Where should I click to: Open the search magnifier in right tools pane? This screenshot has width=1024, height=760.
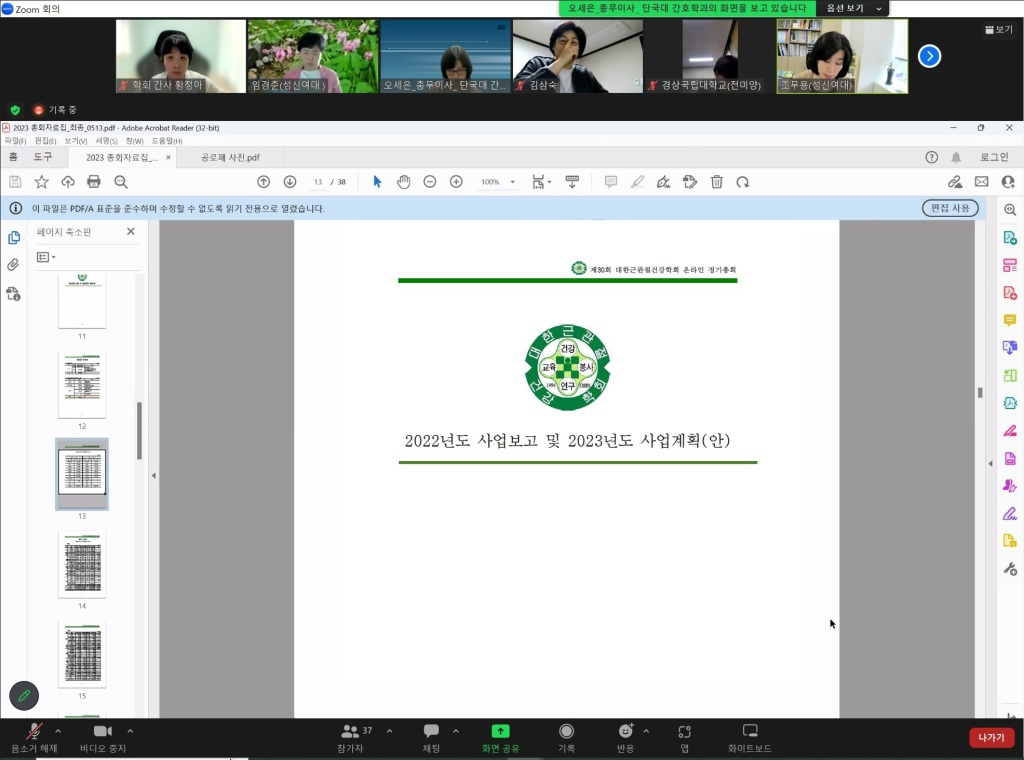click(1010, 210)
